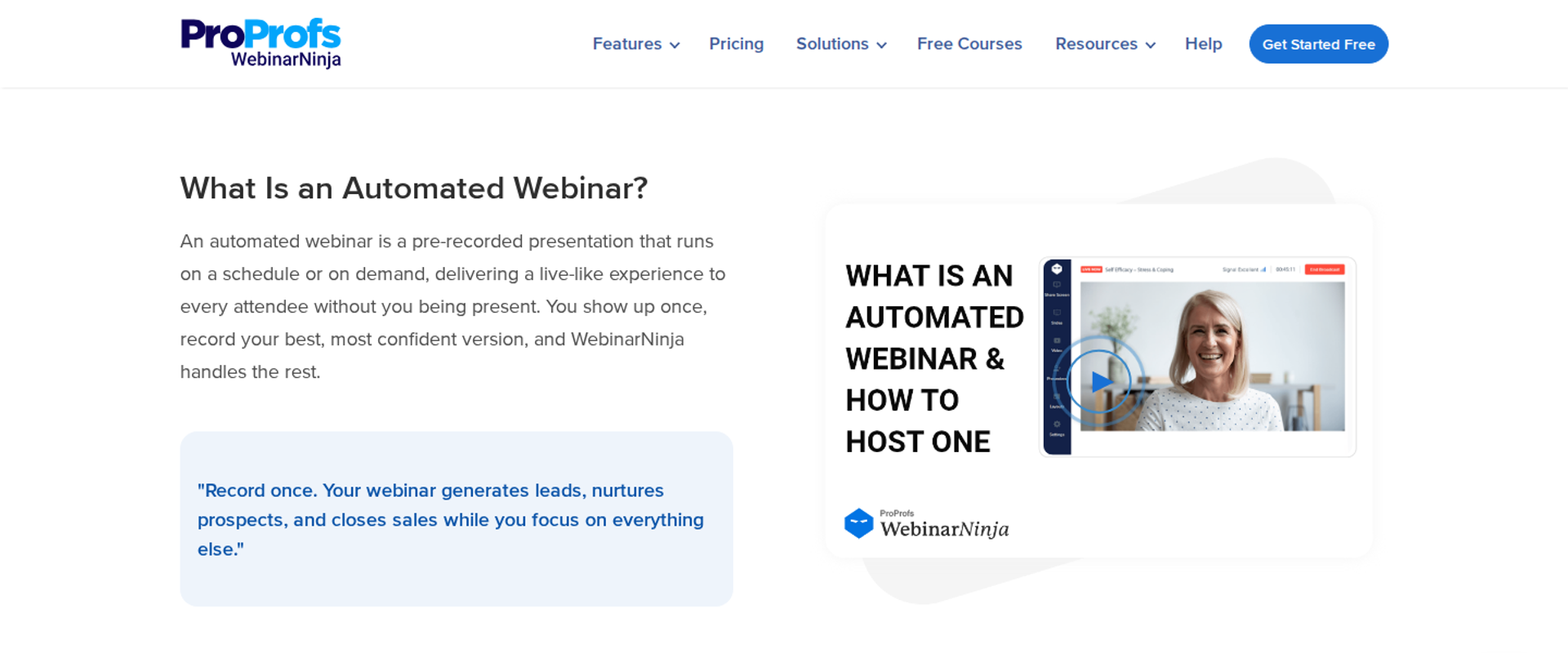Click the paragraph starting 'An automated webinar is'
Viewport: 1568px width, 653px height.
click(x=452, y=307)
